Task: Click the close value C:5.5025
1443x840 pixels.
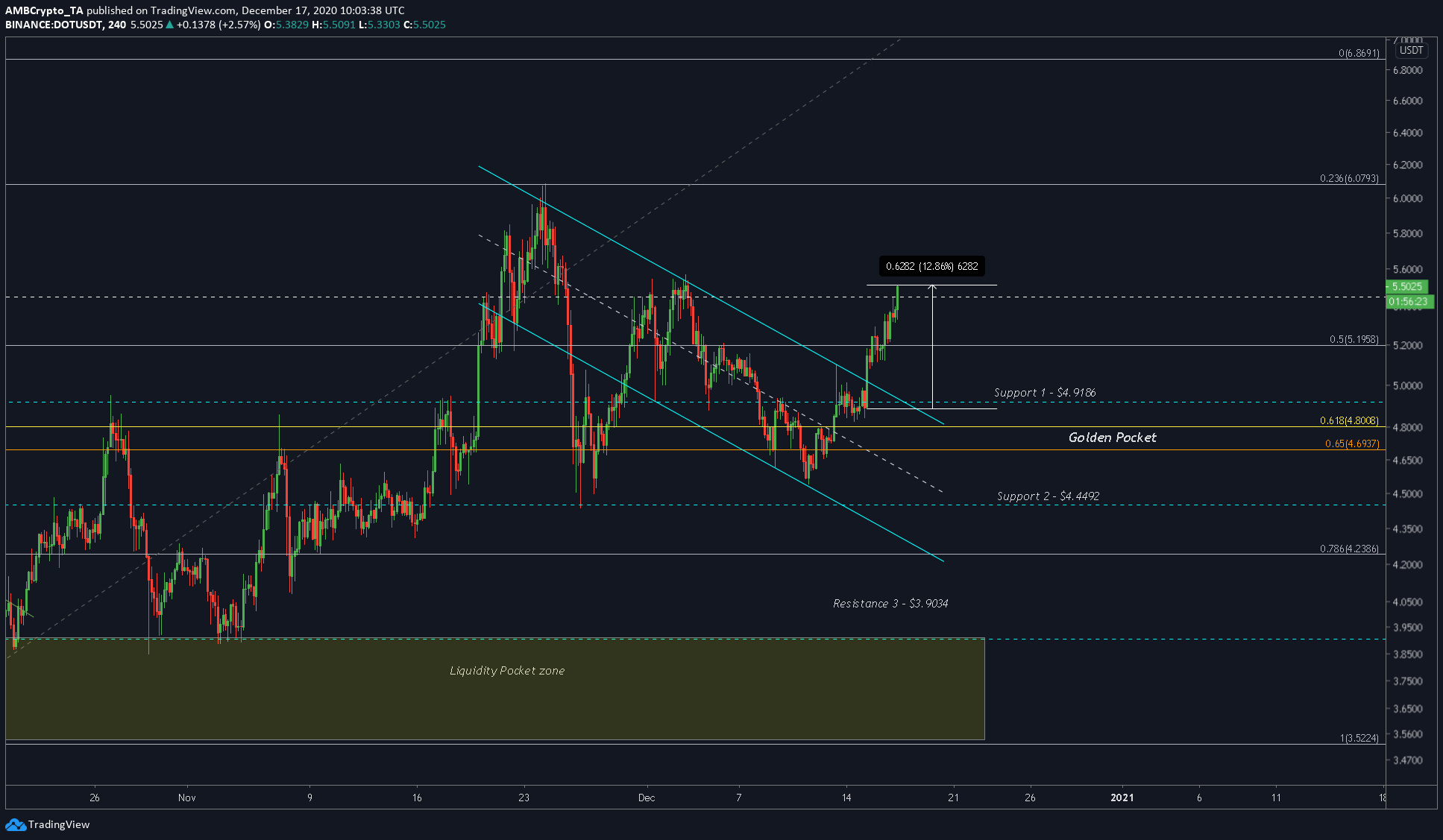Action: click(x=425, y=25)
